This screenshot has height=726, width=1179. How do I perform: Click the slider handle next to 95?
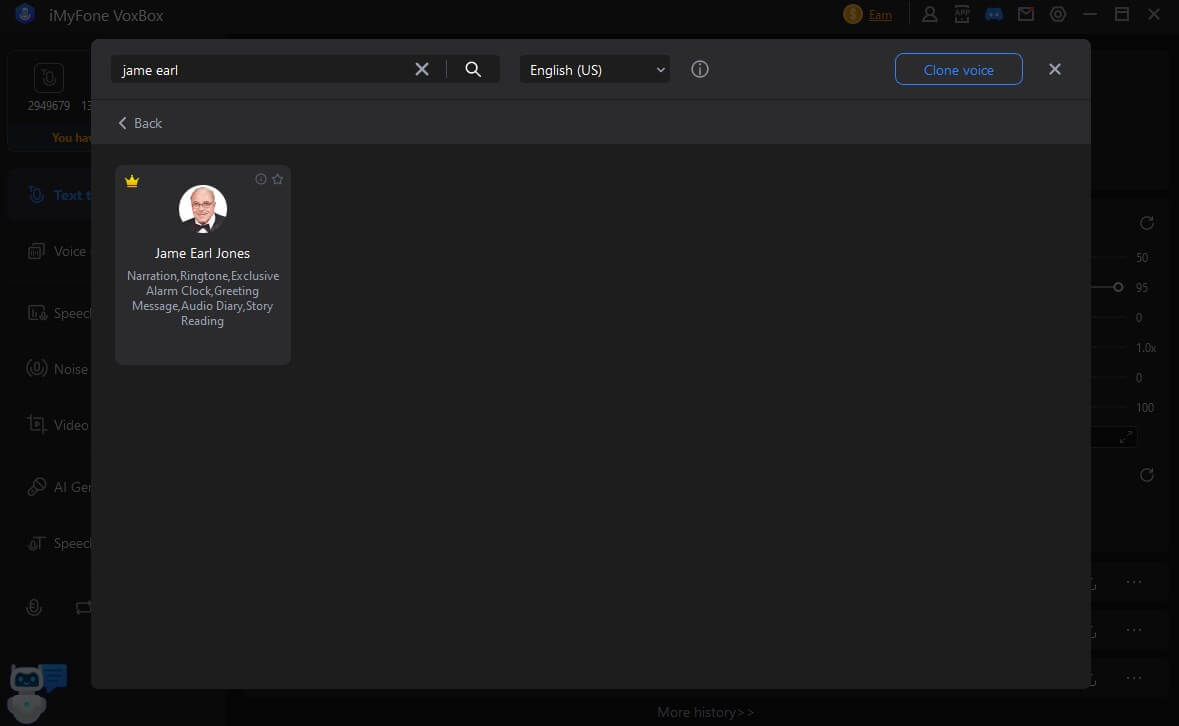click(x=1118, y=287)
